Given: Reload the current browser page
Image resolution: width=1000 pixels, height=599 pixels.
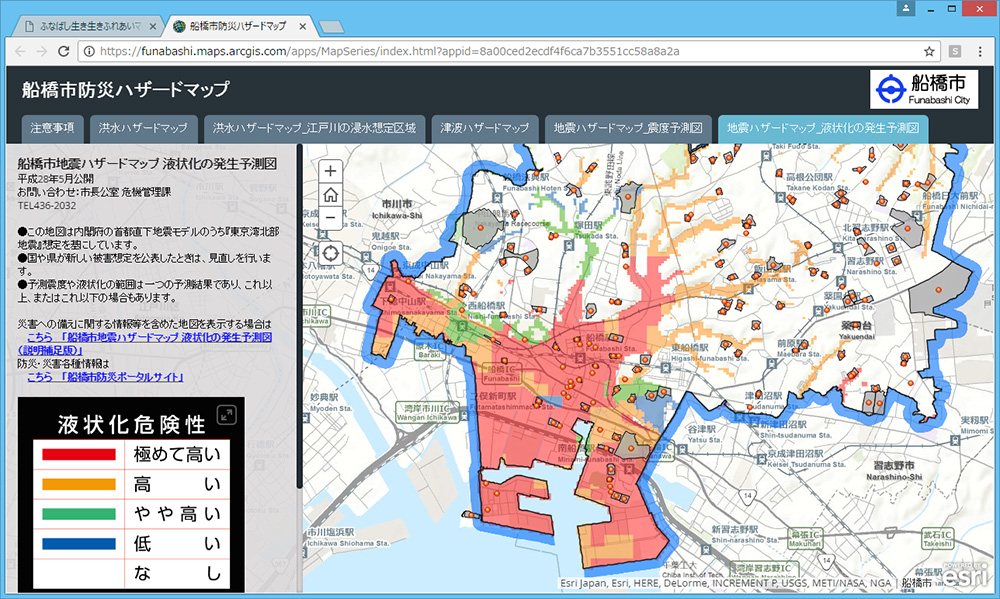Looking at the screenshot, I should [x=63, y=51].
